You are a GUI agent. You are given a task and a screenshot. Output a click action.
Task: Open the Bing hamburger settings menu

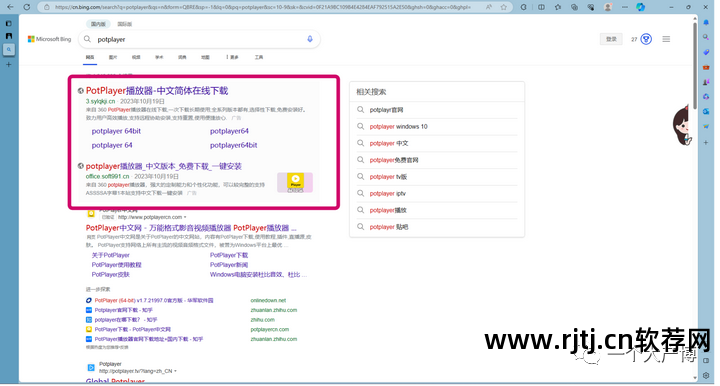tap(666, 39)
